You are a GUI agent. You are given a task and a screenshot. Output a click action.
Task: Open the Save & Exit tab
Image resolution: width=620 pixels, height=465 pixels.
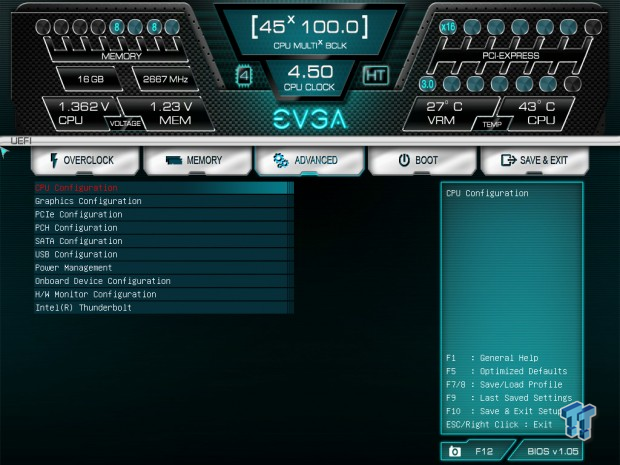(535, 161)
